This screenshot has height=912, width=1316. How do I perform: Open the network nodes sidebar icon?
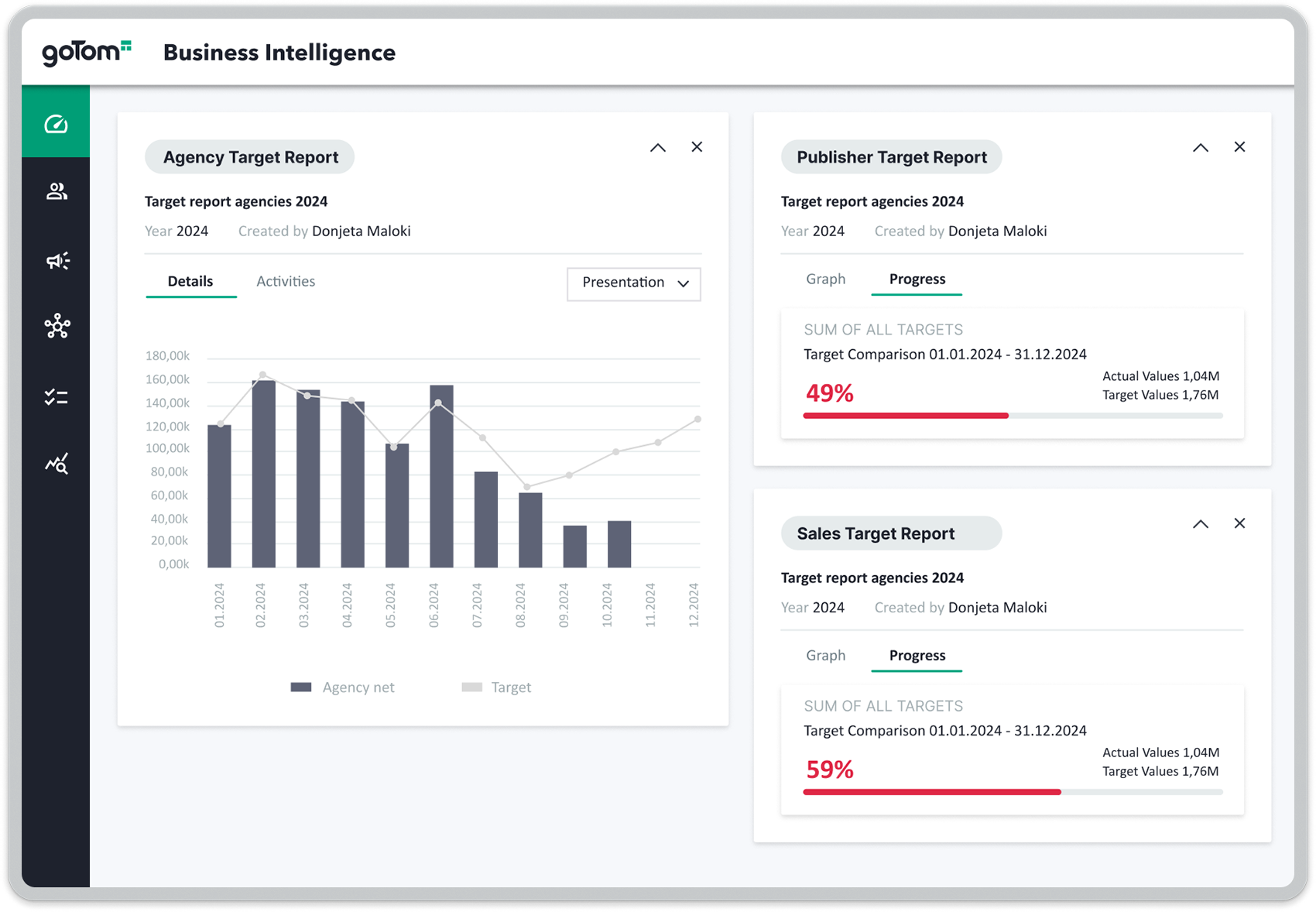pyautogui.click(x=57, y=327)
